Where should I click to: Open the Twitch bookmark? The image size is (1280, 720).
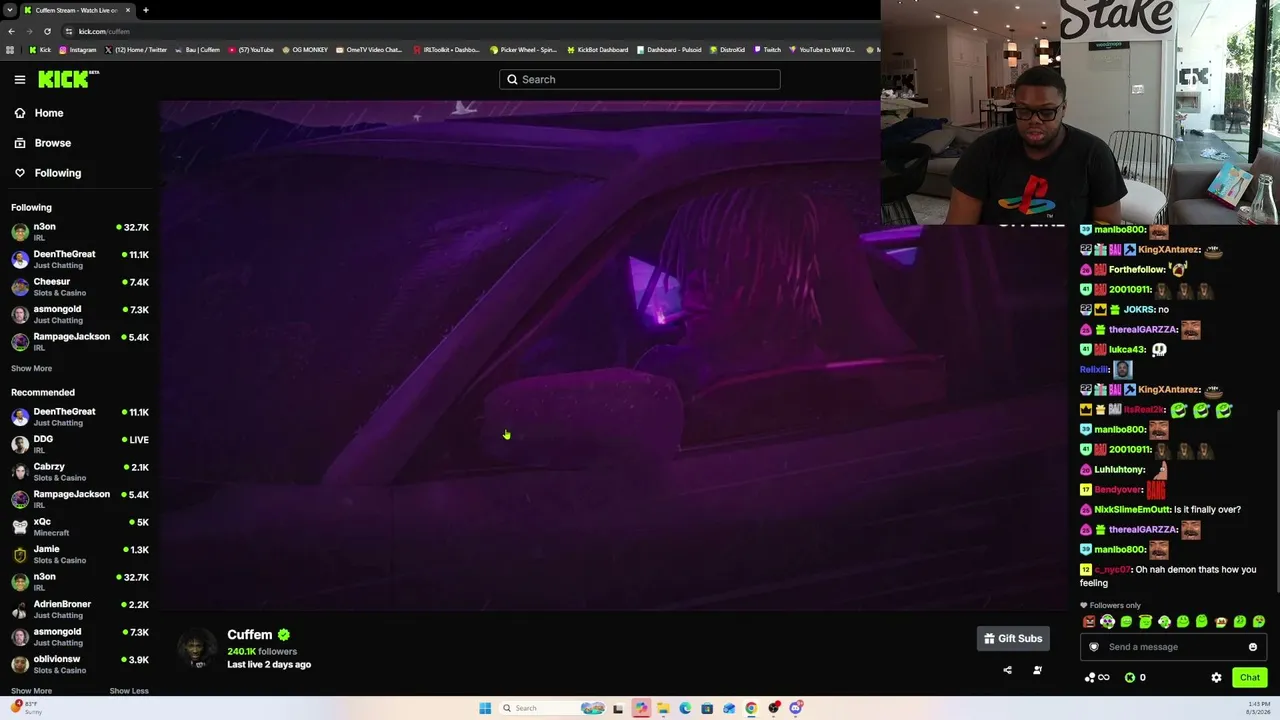coord(767,50)
